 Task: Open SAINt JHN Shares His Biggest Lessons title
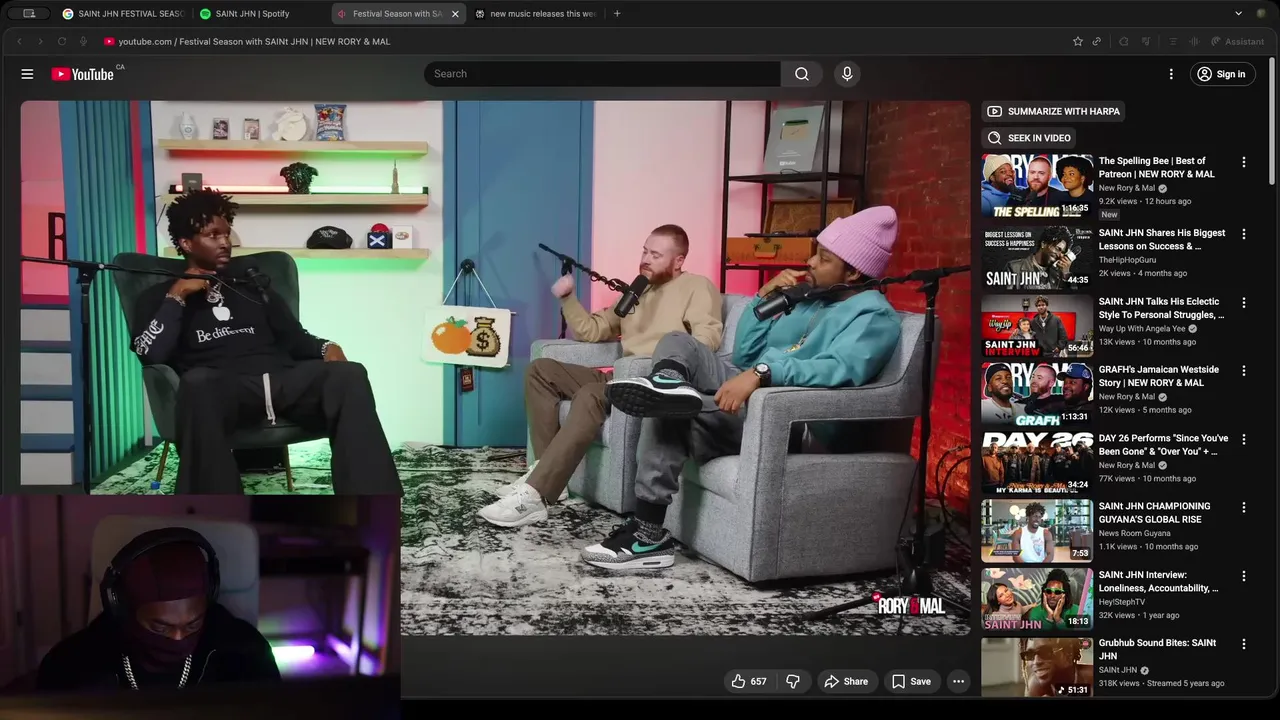coord(1162,239)
